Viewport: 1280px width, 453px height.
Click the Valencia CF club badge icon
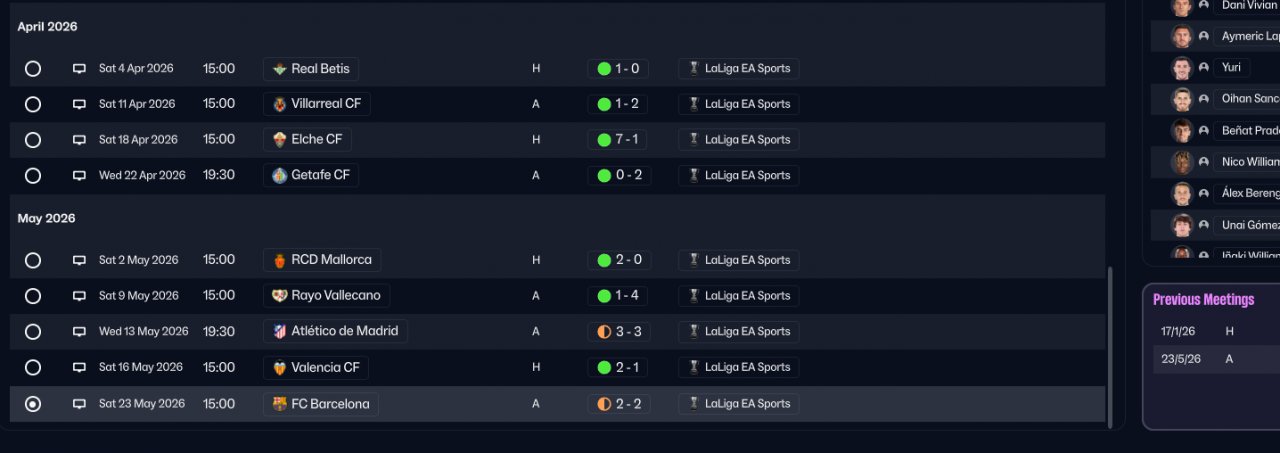coord(280,367)
